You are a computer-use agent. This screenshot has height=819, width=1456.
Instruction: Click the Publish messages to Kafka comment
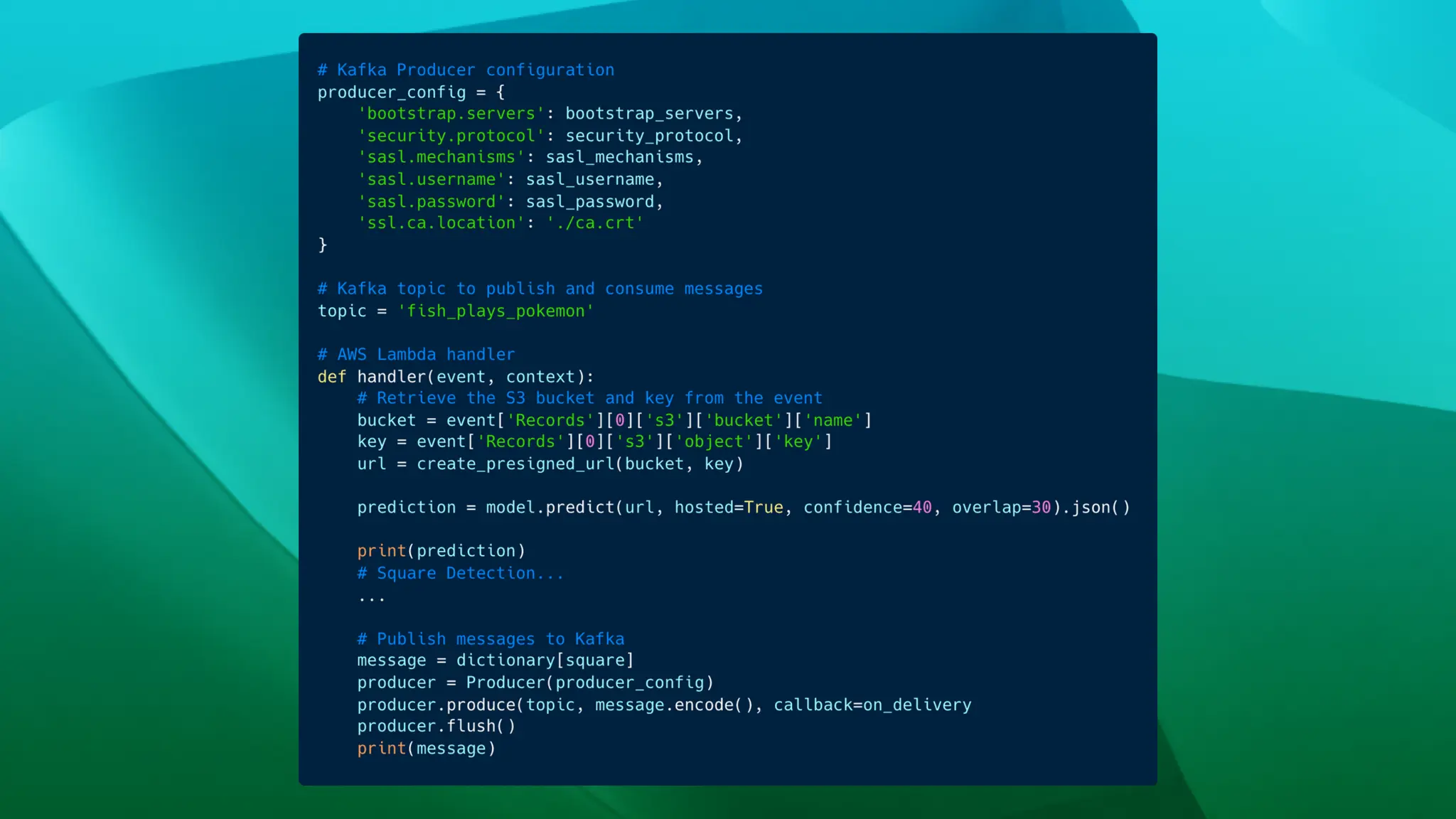tap(491, 638)
